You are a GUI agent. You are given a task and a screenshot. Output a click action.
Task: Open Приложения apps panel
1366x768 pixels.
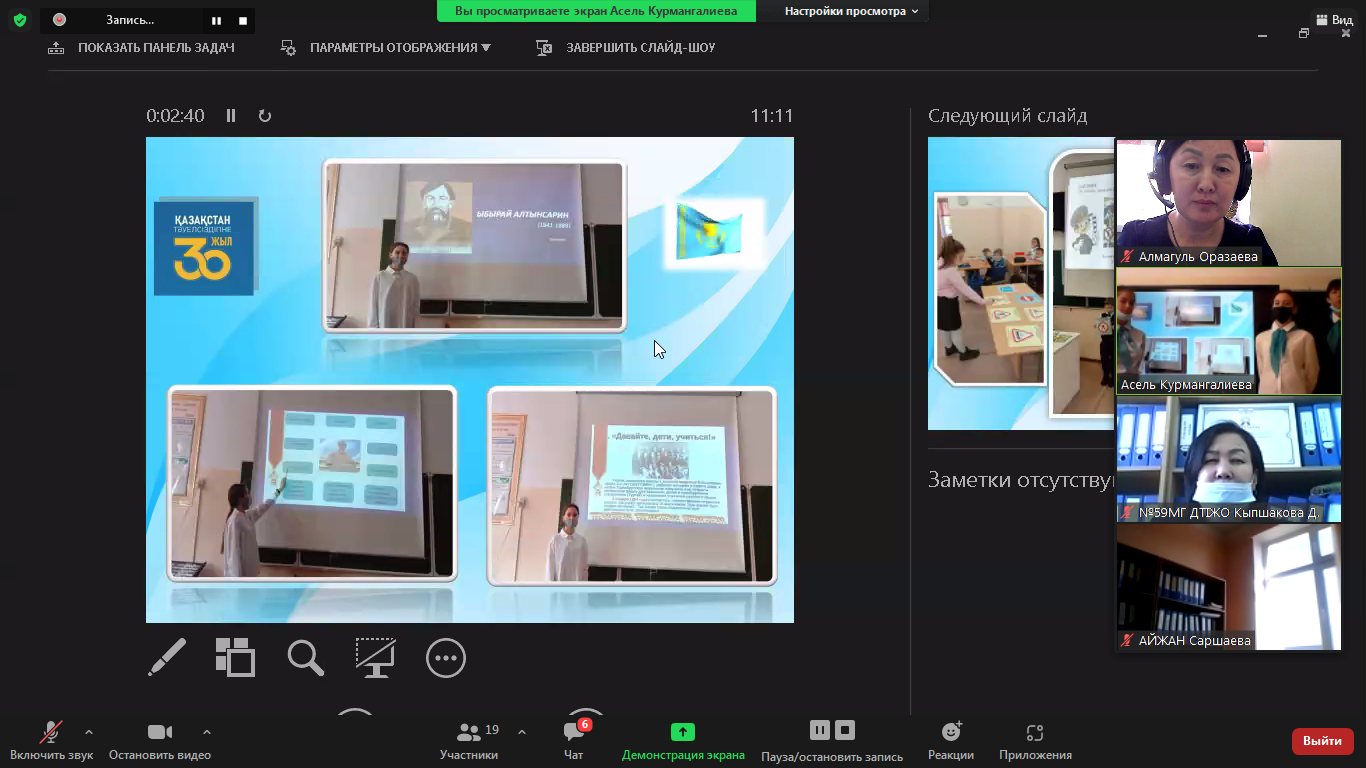pyautogui.click(x=1035, y=740)
